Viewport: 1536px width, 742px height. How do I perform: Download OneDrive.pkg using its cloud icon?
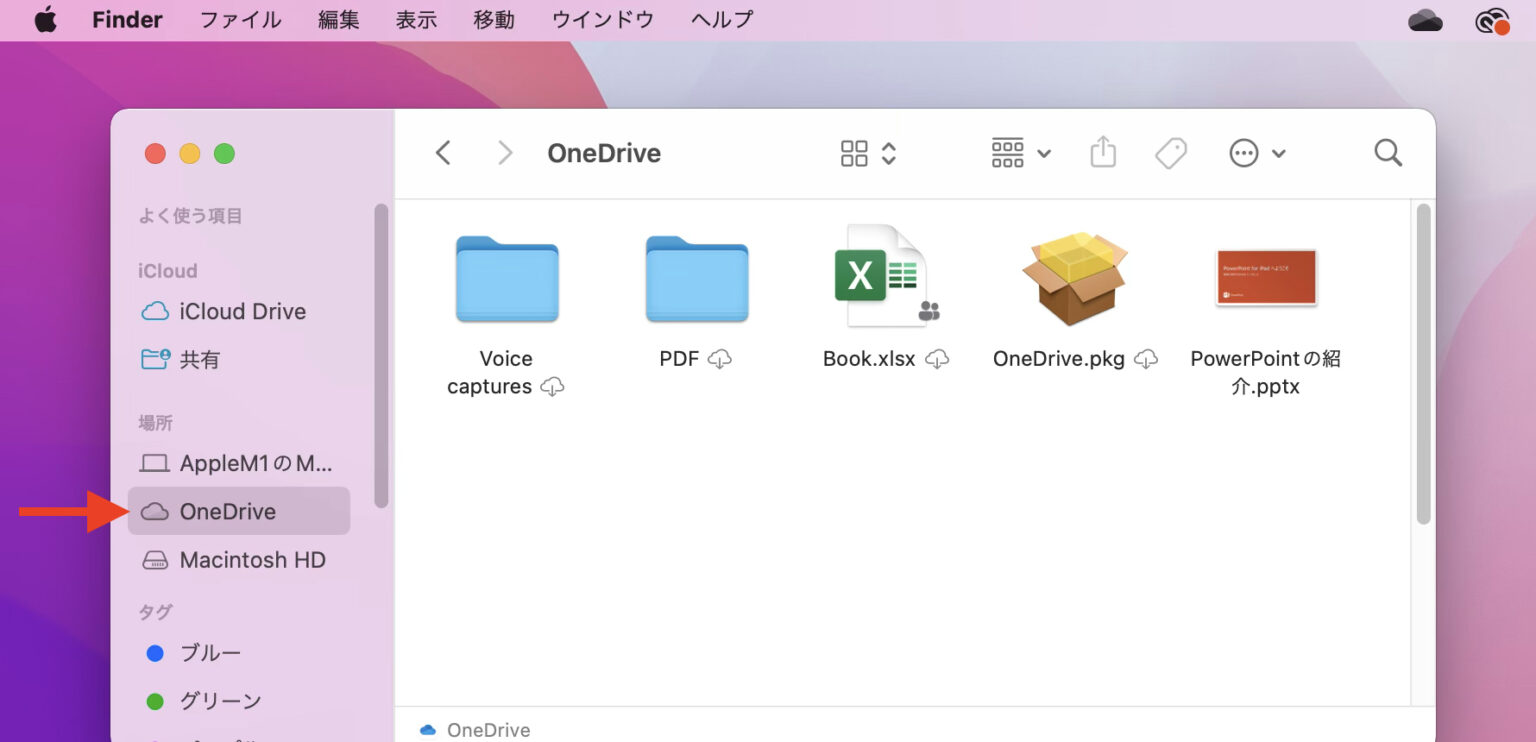coord(1146,358)
